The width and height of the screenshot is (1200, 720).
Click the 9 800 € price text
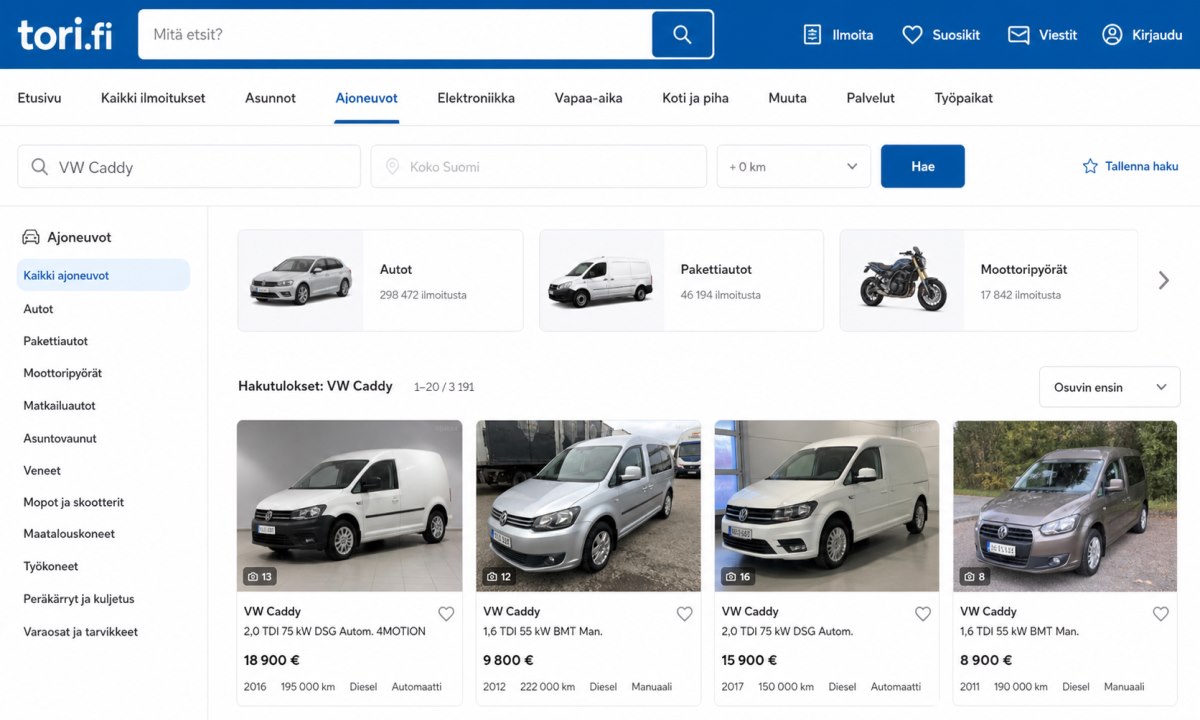tap(508, 660)
